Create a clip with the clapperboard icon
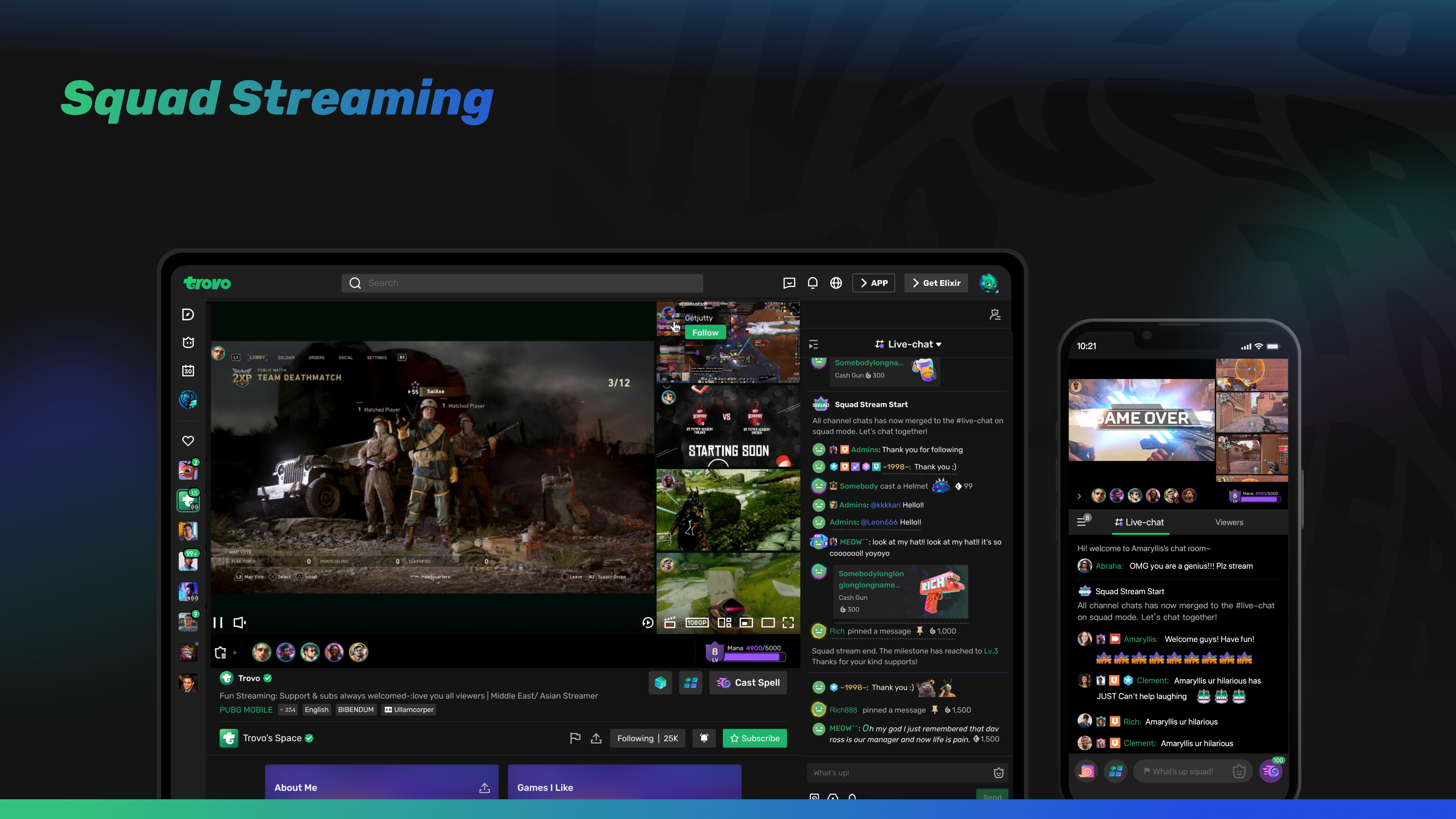The image size is (1456, 819). 670,622
